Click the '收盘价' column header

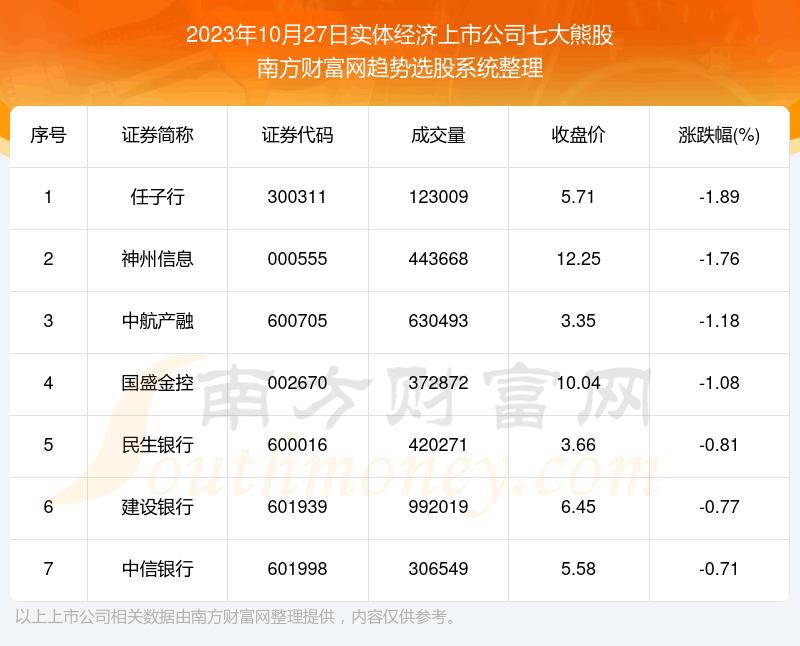(x=579, y=136)
